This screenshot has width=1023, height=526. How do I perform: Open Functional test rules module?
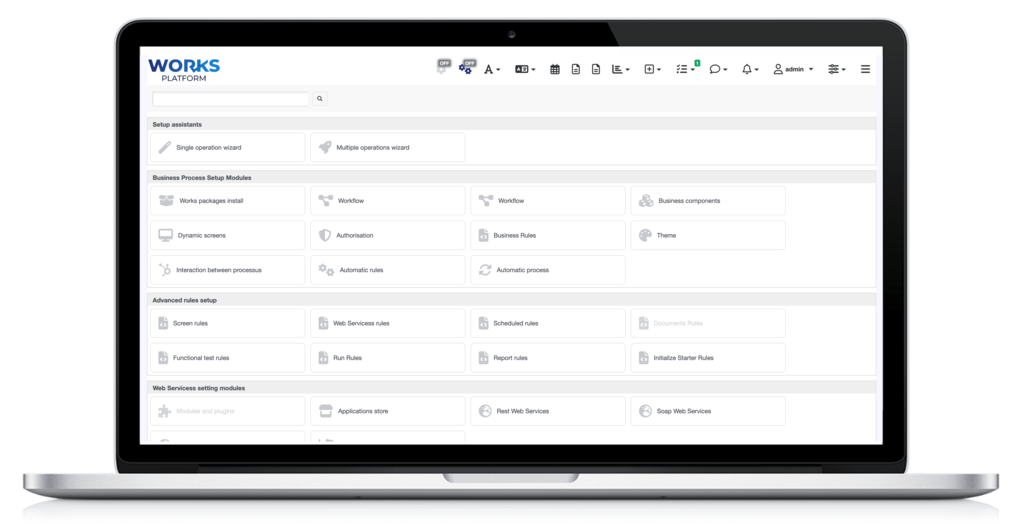click(227, 358)
